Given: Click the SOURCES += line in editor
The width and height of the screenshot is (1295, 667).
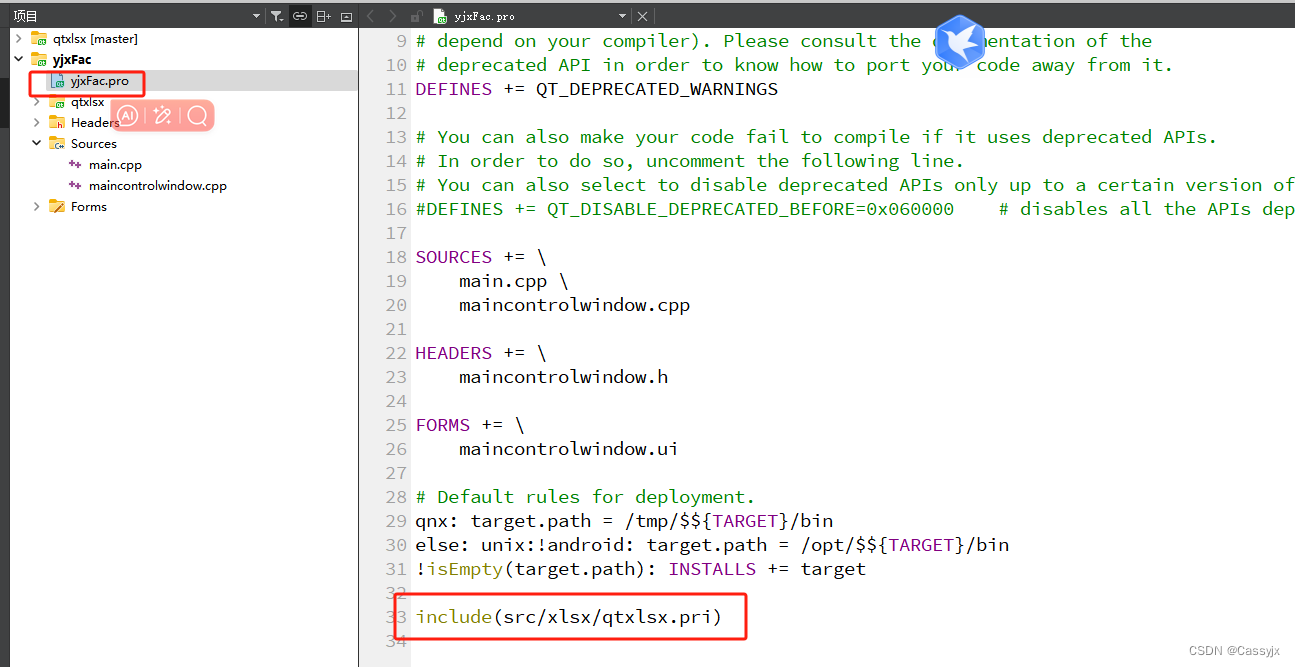Looking at the screenshot, I should pyautogui.click(x=481, y=257).
